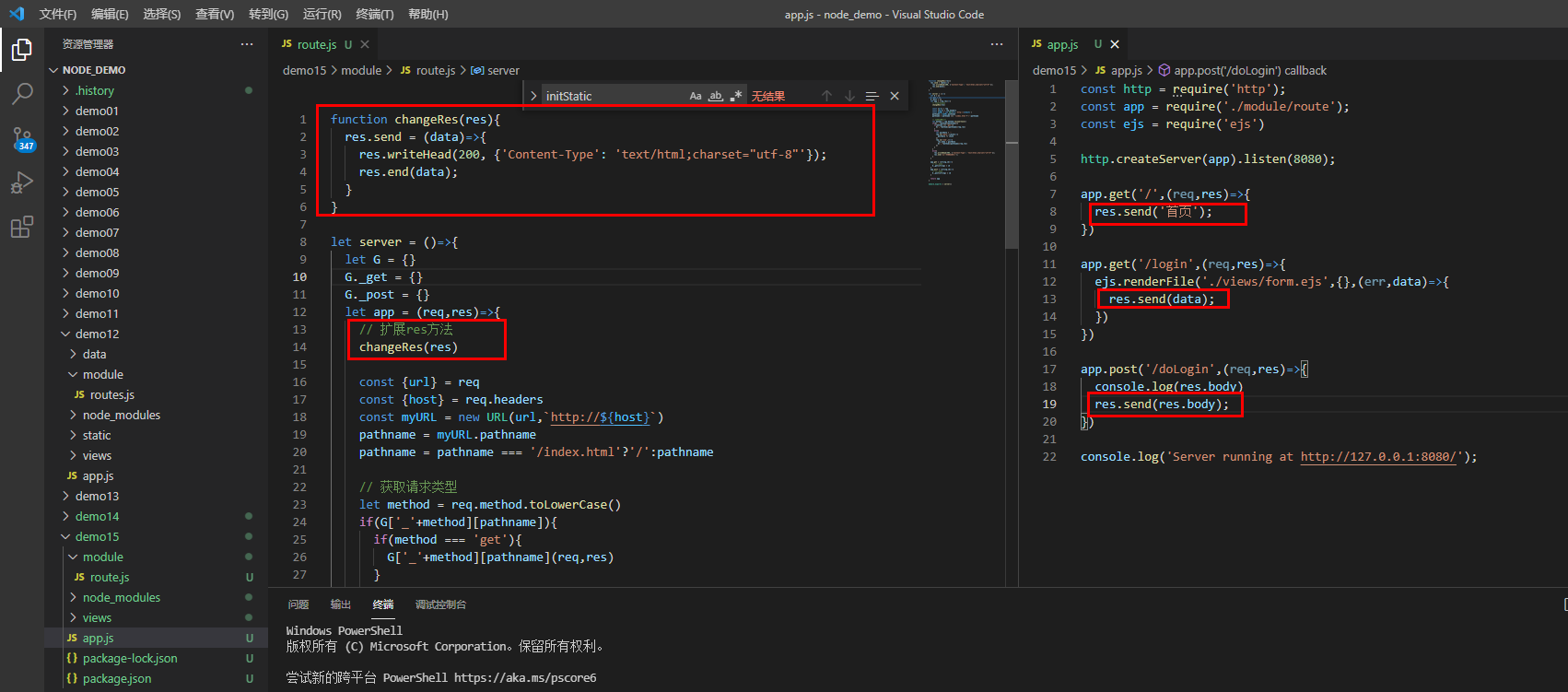Click the VS Code logo icon
This screenshot has width=1568, height=692.
pyautogui.click(x=16, y=14)
